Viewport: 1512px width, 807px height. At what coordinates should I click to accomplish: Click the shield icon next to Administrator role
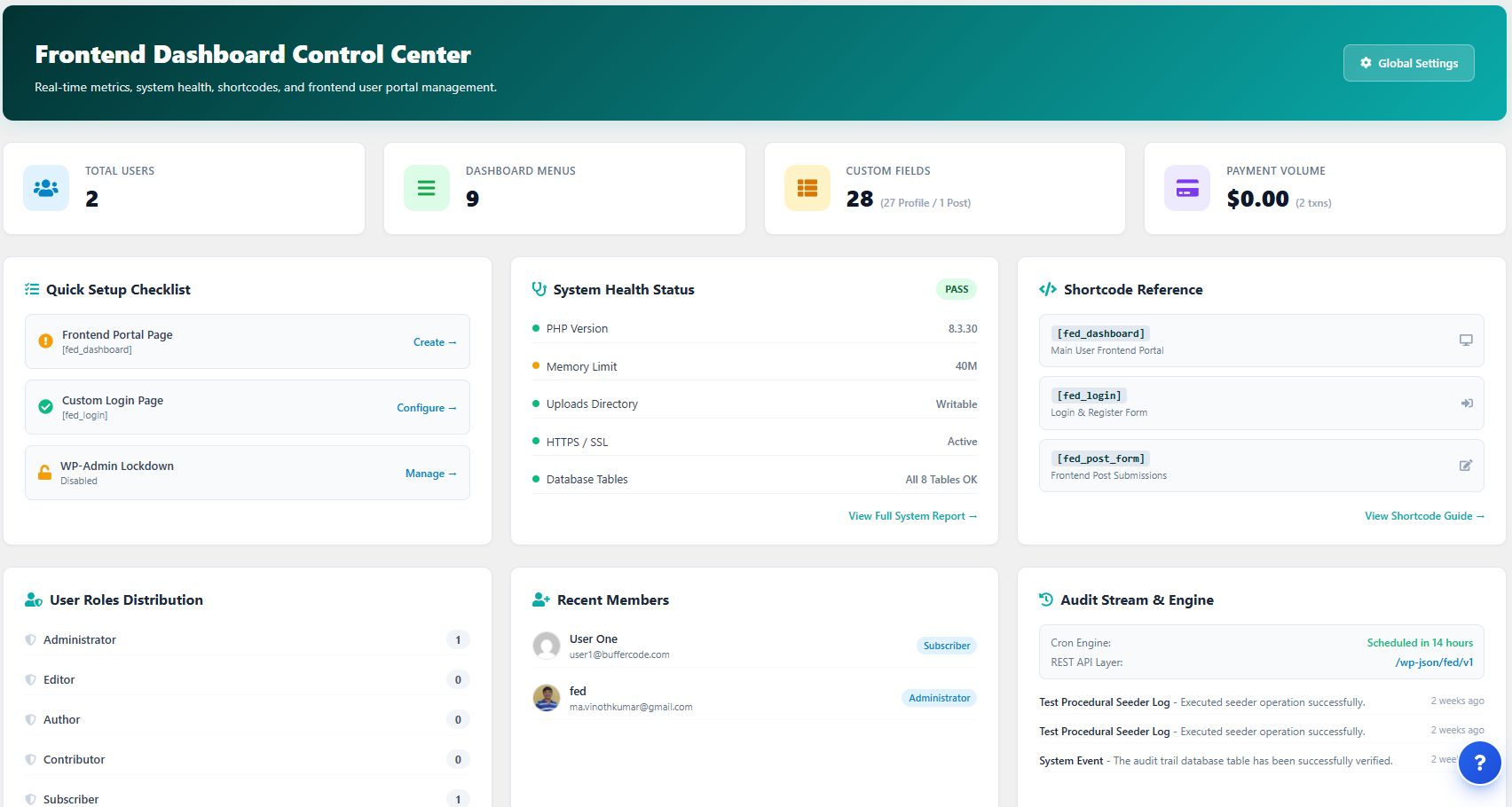click(x=31, y=639)
